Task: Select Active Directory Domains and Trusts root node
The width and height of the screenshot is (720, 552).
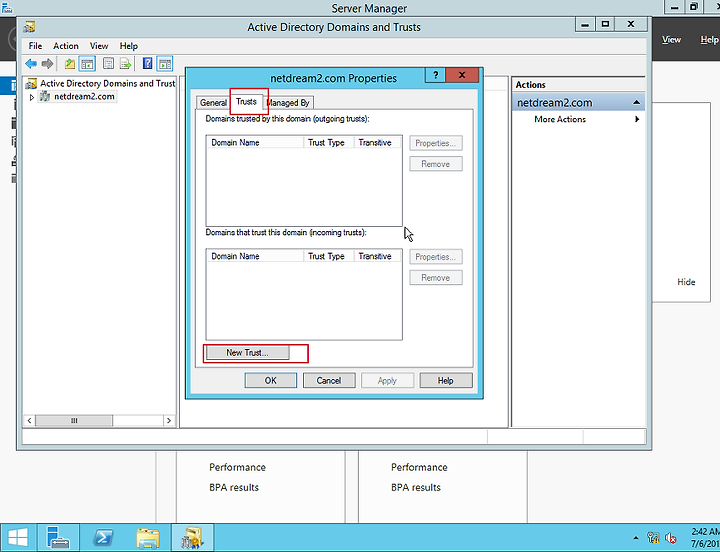Action: [x=107, y=84]
